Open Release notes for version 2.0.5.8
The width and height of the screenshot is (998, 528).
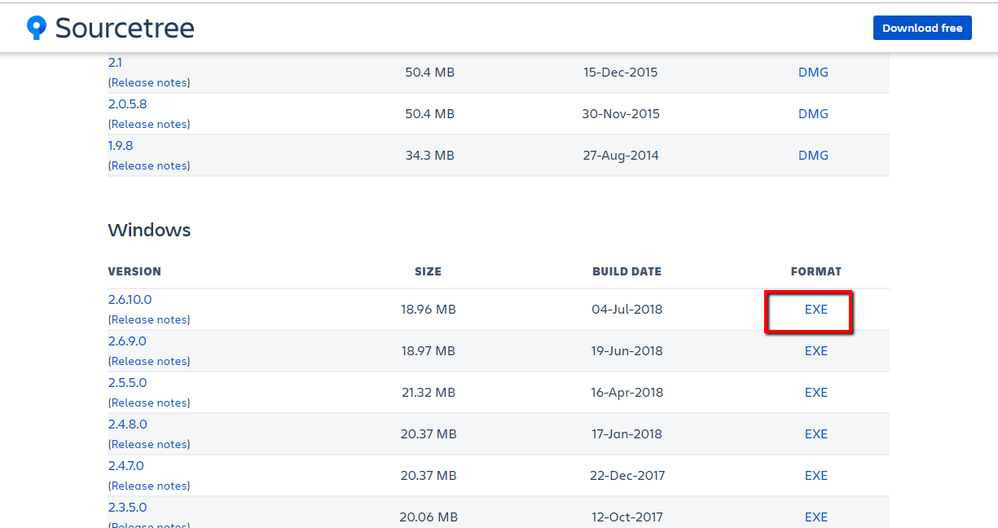pyautogui.click(x=149, y=124)
